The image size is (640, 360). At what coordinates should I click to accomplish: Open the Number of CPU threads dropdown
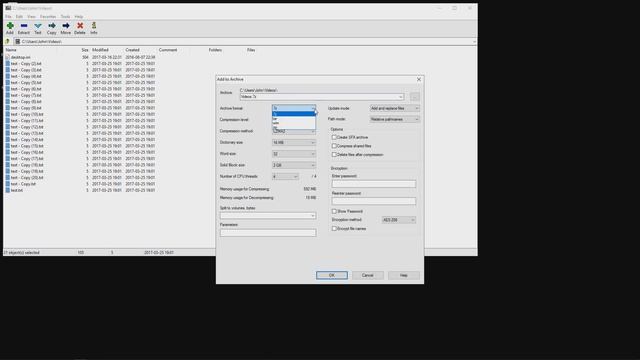[285, 176]
